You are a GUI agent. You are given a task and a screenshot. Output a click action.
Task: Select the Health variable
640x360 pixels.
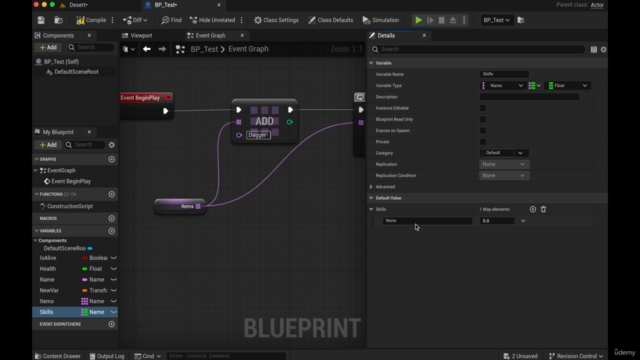point(48,269)
